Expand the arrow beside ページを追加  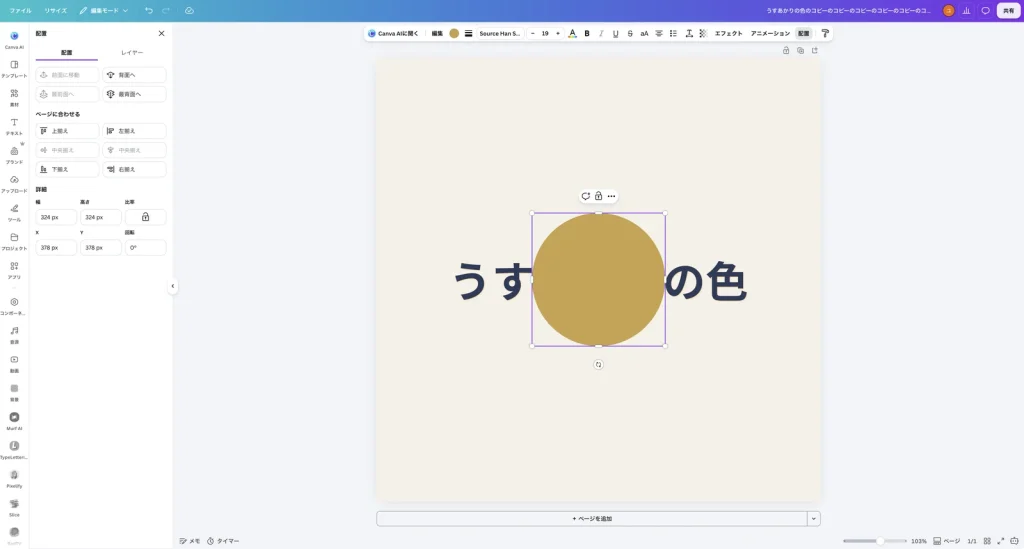click(x=813, y=518)
